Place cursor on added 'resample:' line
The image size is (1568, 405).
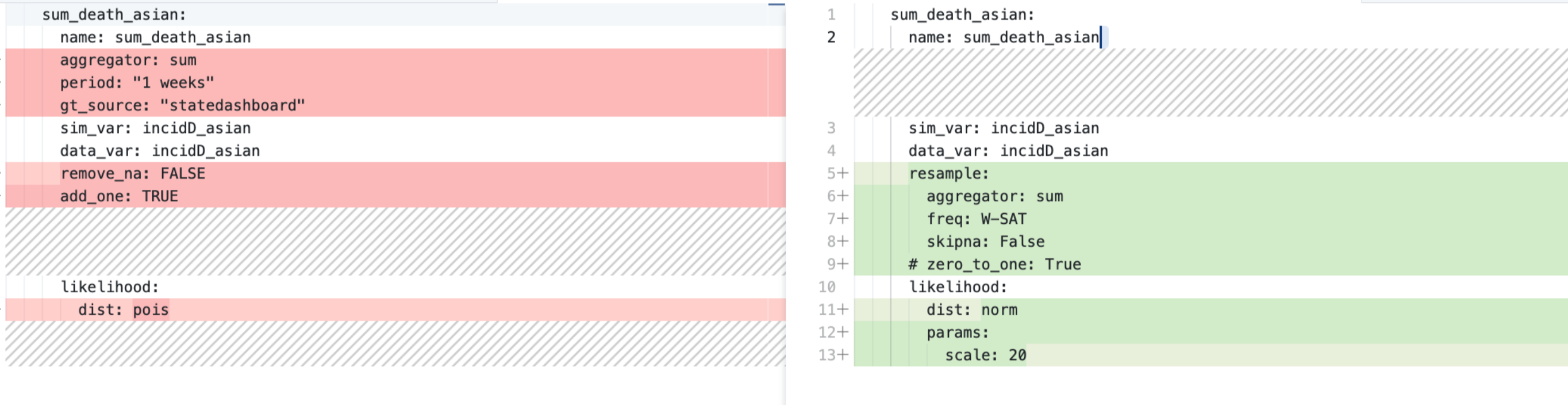pyautogui.click(x=948, y=174)
